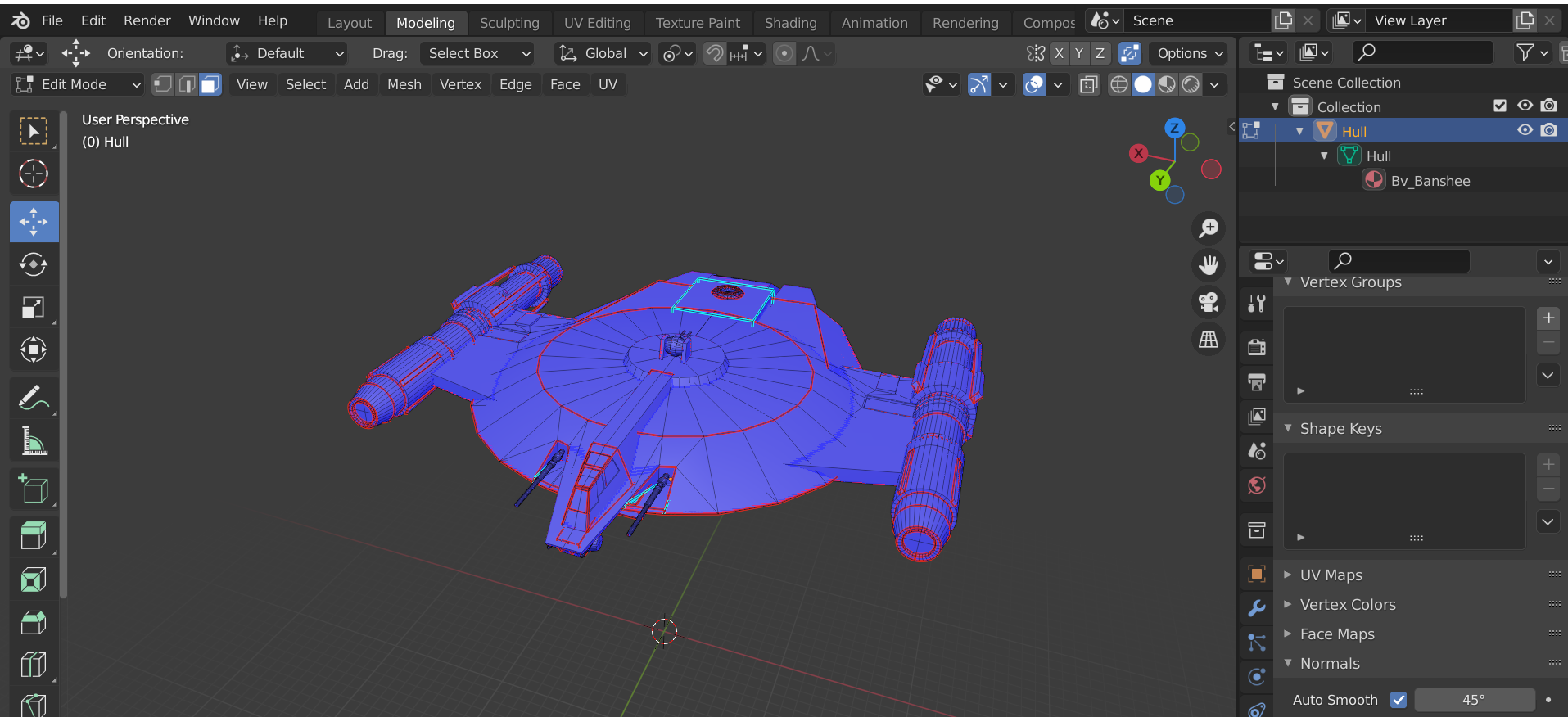This screenshot has height=717, width=1568.
Task: Switch to Sculpting workspace tab
Action: 509,23
